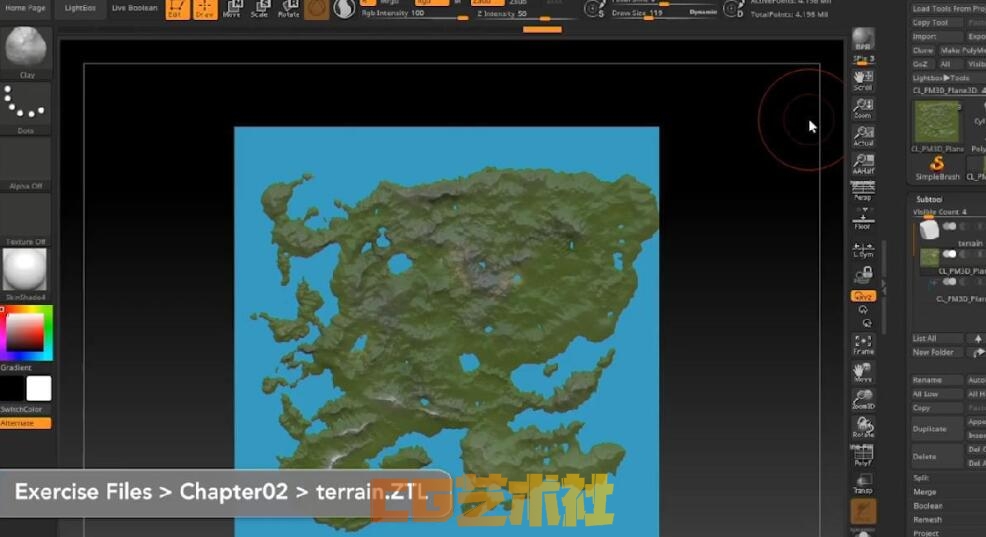The image size is (986, 537).
Task: Click the Rotate view icon
Action: pyautogui.click(x=863, y=428)
